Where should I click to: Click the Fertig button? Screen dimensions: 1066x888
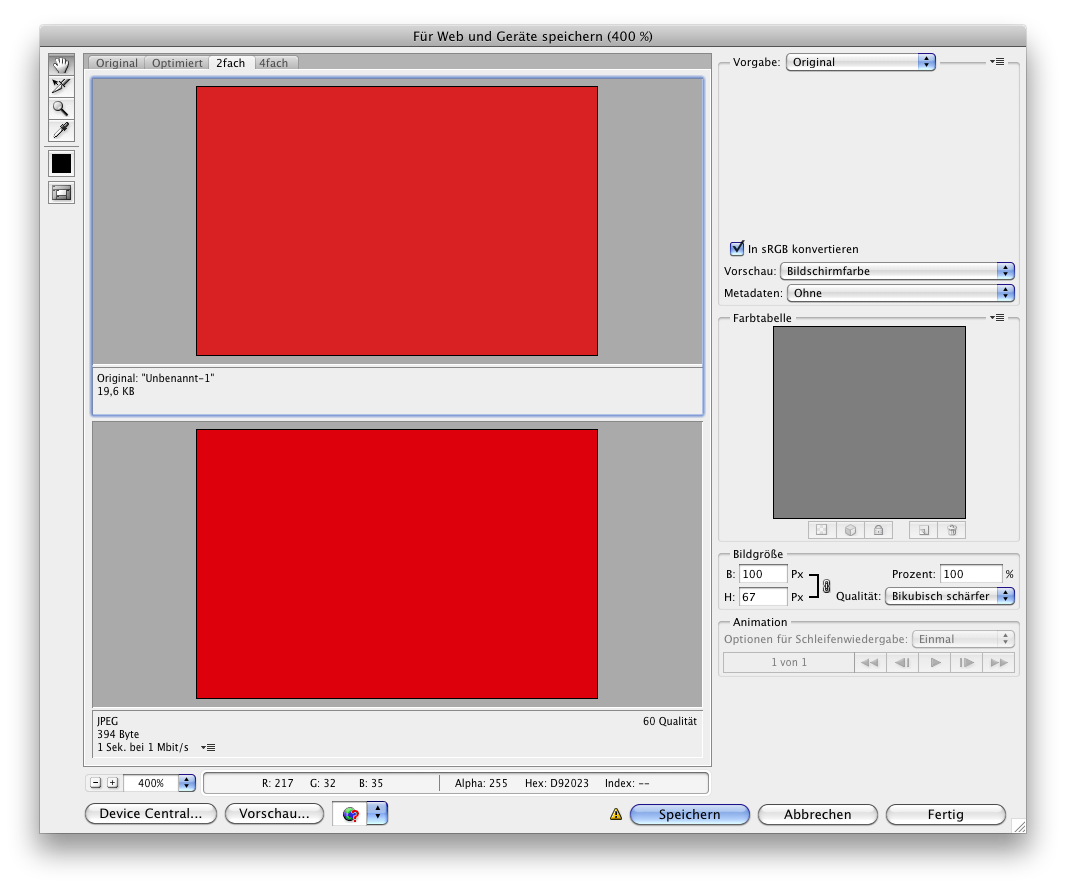(946, 814)
